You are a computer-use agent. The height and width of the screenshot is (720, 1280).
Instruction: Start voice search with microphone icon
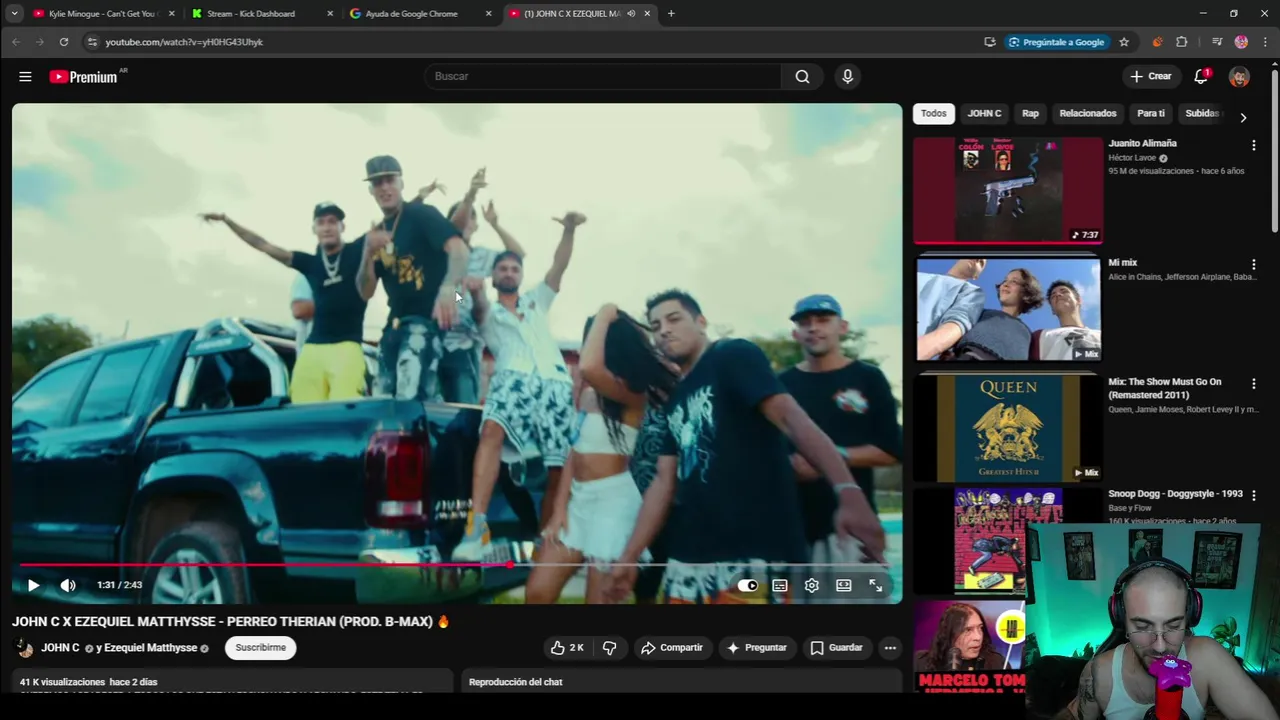pos(847,76)
